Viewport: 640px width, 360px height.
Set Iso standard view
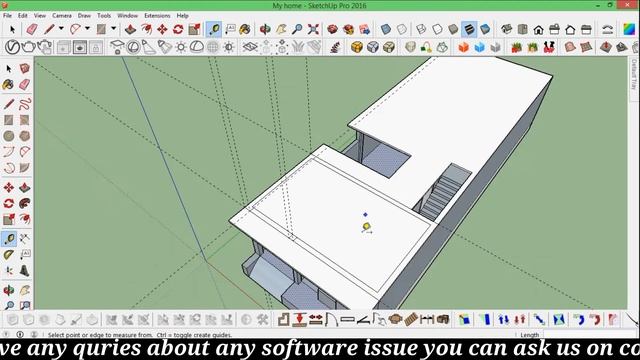point(507,29)
